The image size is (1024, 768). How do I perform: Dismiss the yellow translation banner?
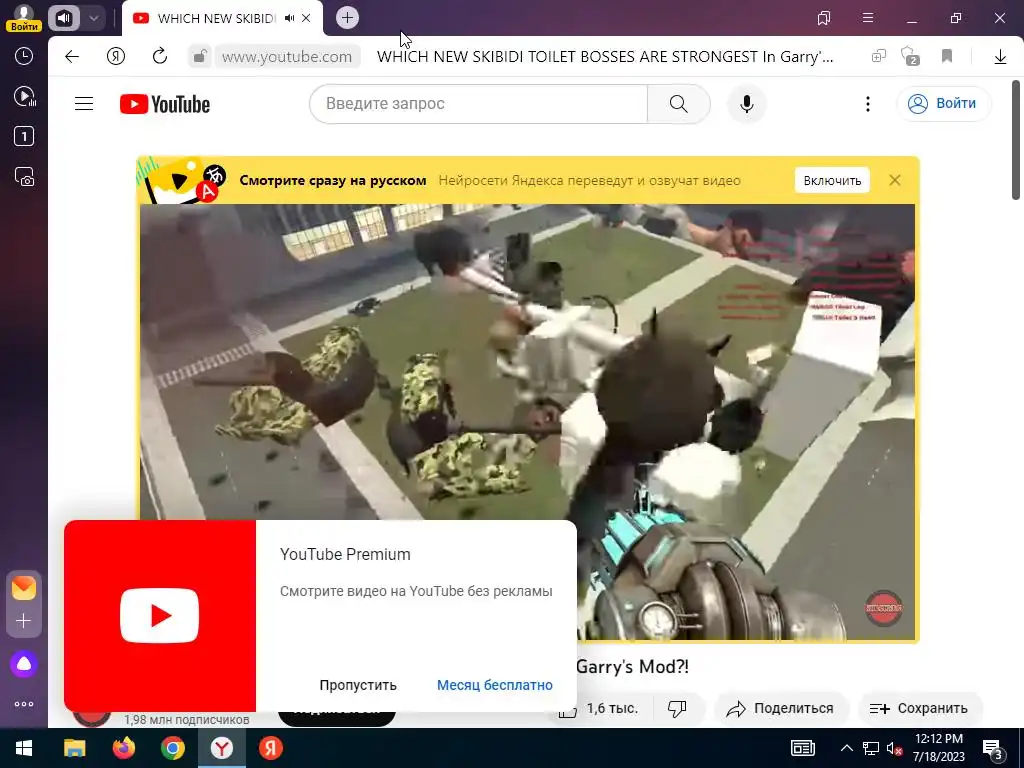pyautogui.click(x=895, y=180)
